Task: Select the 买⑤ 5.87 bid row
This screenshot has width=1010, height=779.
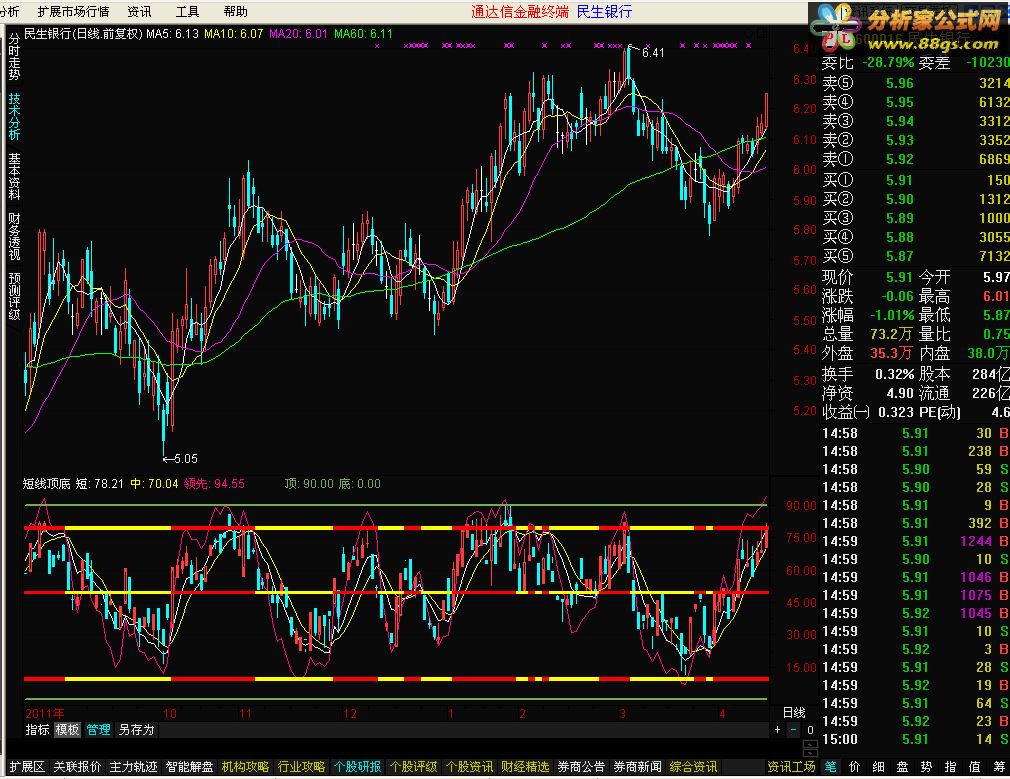Action: click(915, 256)
